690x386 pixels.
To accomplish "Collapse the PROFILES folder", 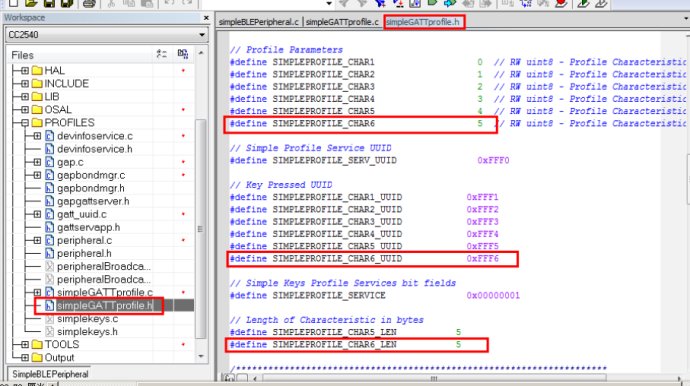I will click(25, 122).
